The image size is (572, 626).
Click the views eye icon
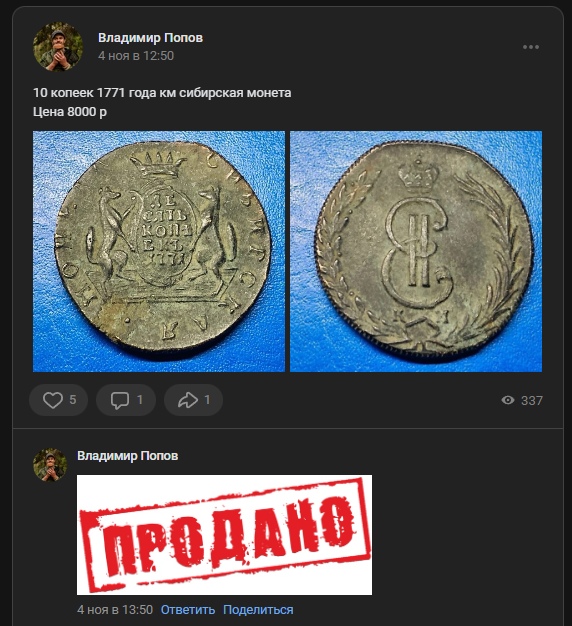508,400
